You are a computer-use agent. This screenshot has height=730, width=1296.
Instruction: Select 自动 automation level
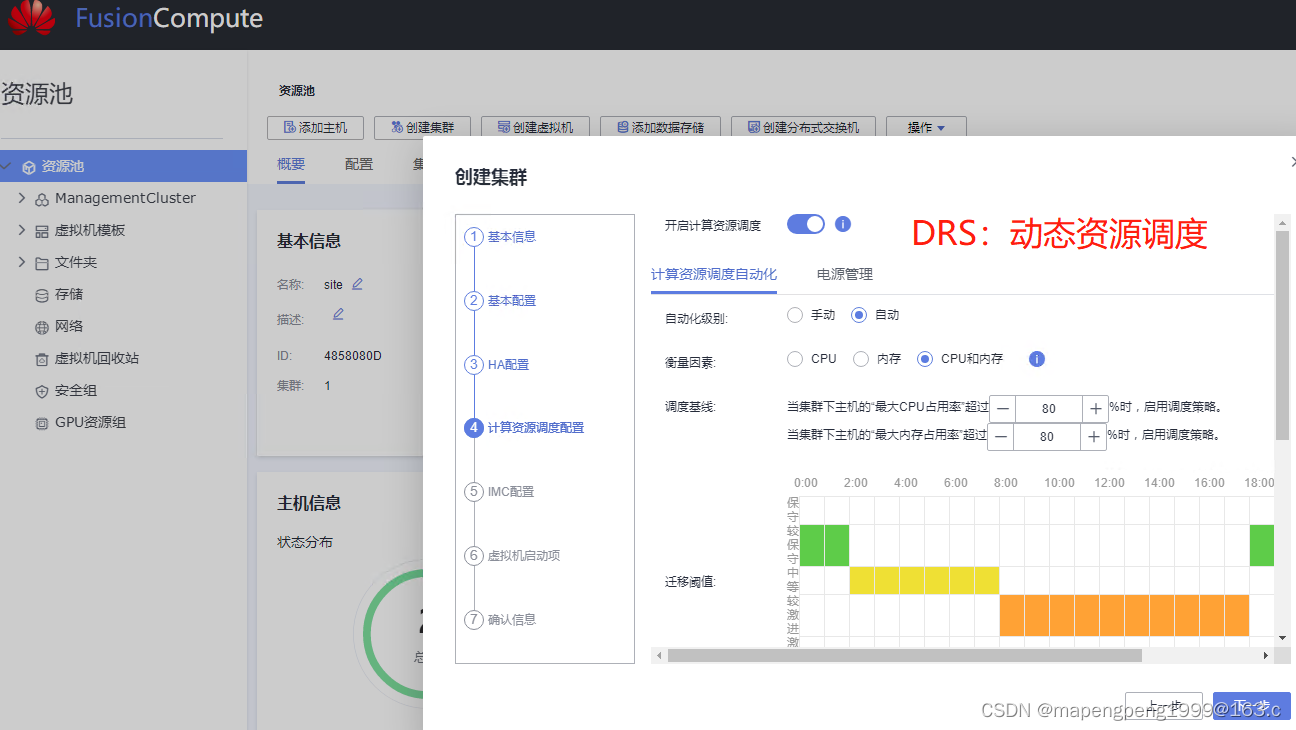pyautogui.click(x=858, y=315)
